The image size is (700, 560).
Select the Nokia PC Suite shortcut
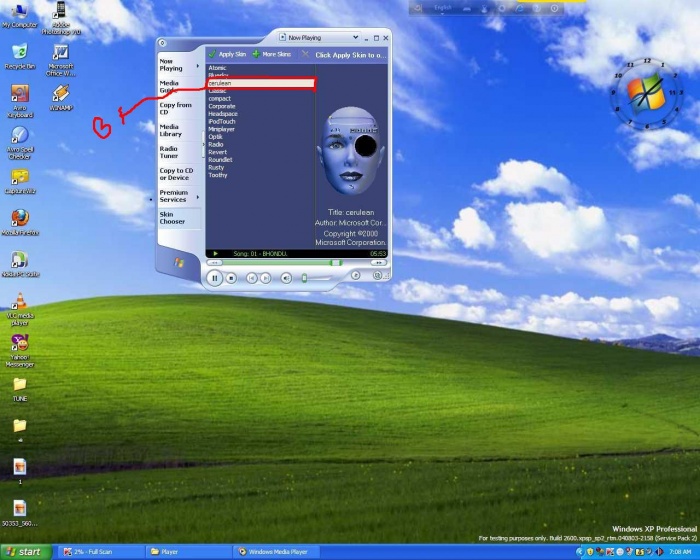(20, 264)
